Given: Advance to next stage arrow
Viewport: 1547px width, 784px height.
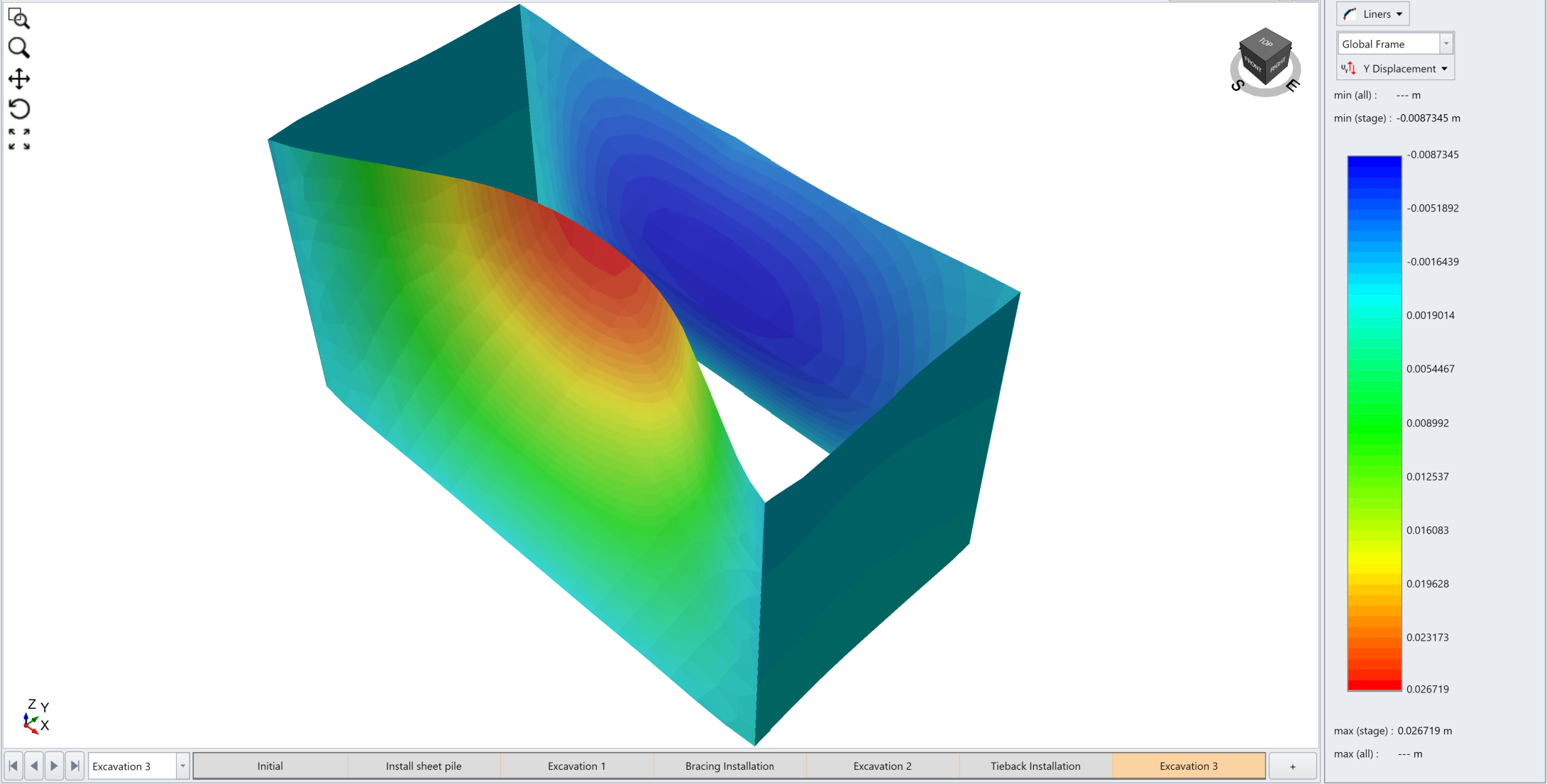Looking at the screenshot, I should click(54, 766).
